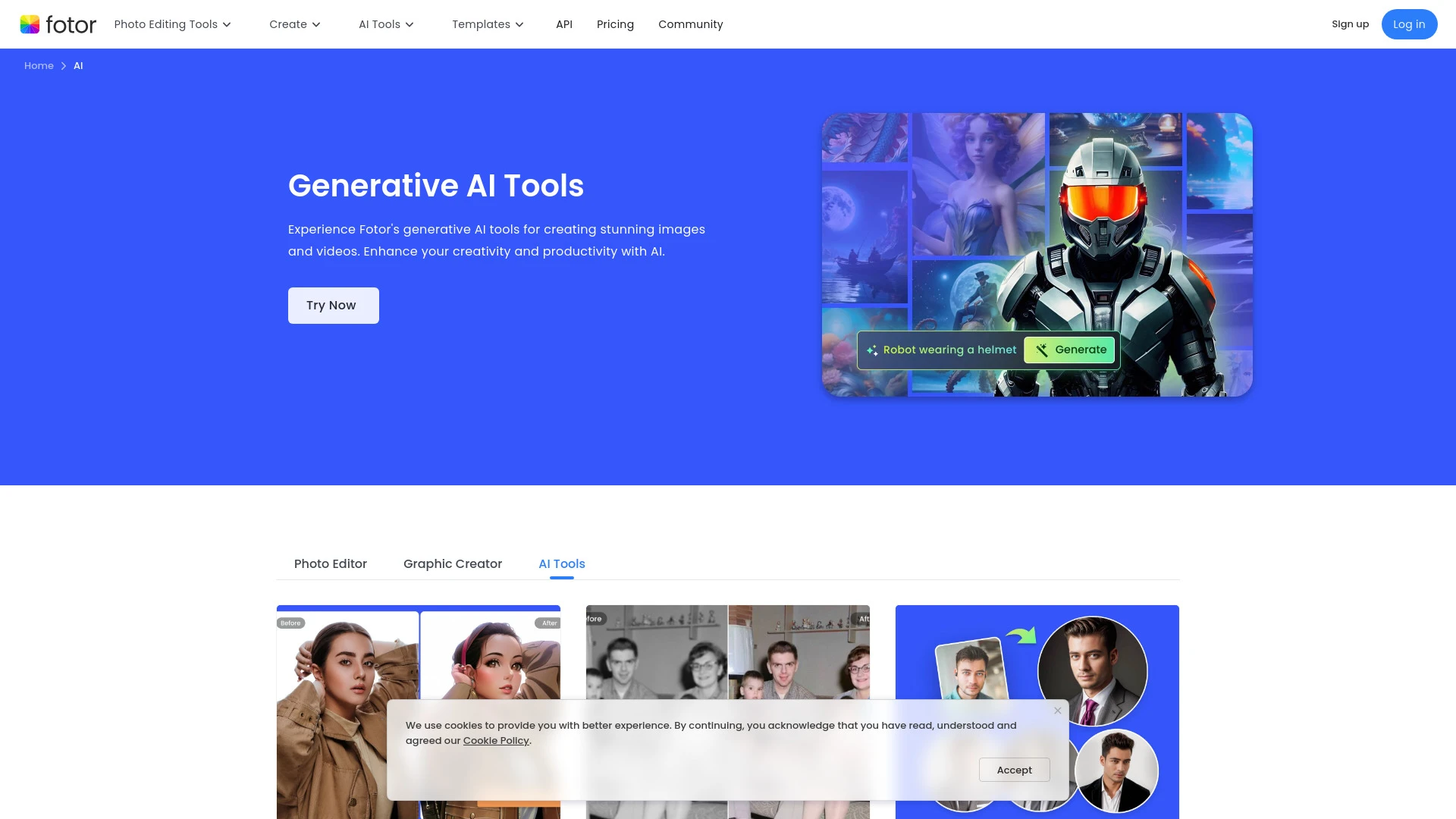The height and width of the screenshot is (819, 1456).
Task: Click the Log in button
Action: (x=1409, y=24)
